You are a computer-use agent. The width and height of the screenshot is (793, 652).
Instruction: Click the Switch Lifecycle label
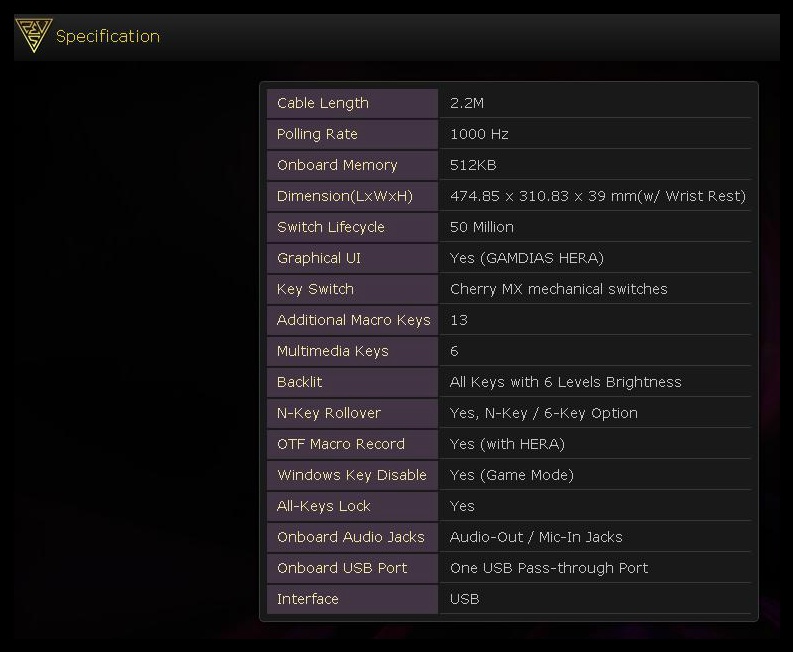point(331,227)
